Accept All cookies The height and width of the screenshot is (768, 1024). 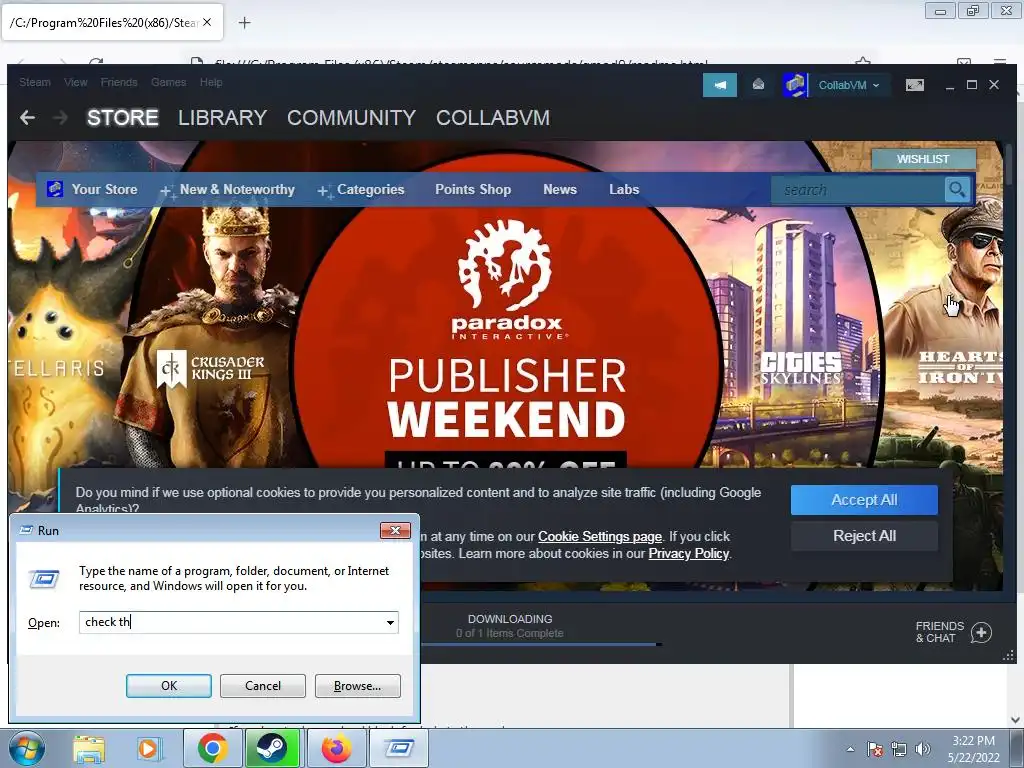pos(864,500)
